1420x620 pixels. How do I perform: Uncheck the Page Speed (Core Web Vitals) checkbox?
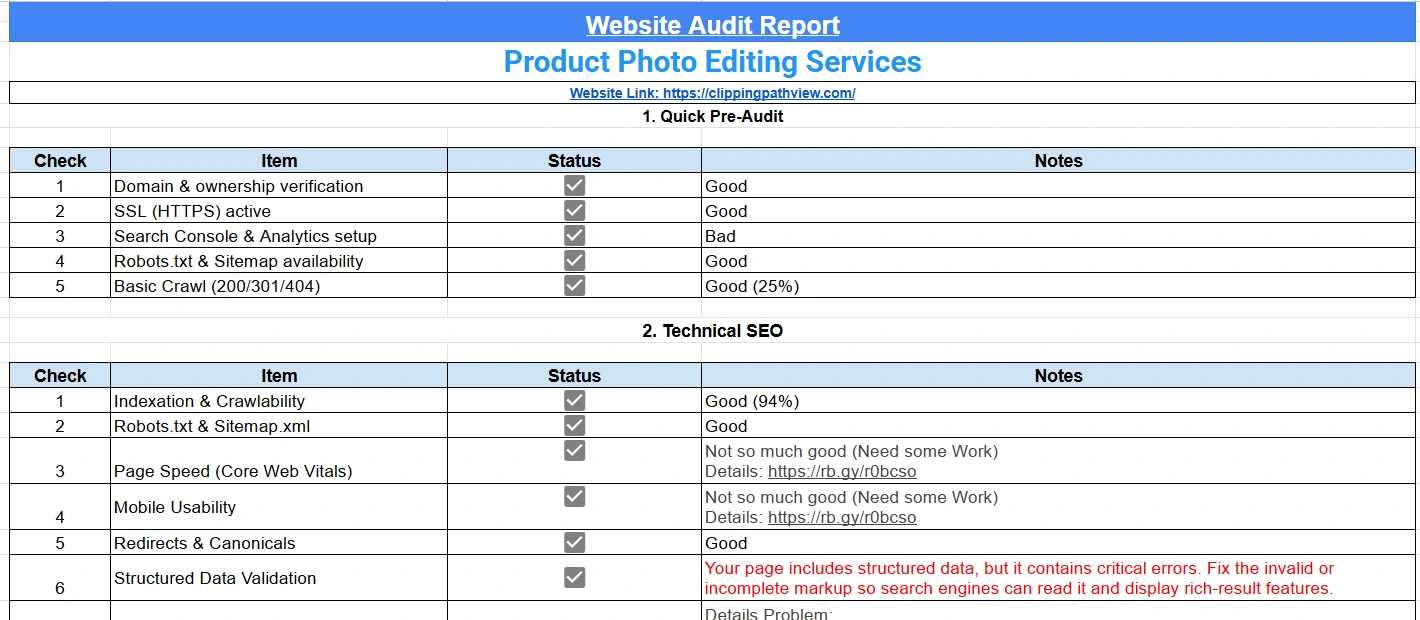[574, 451]
